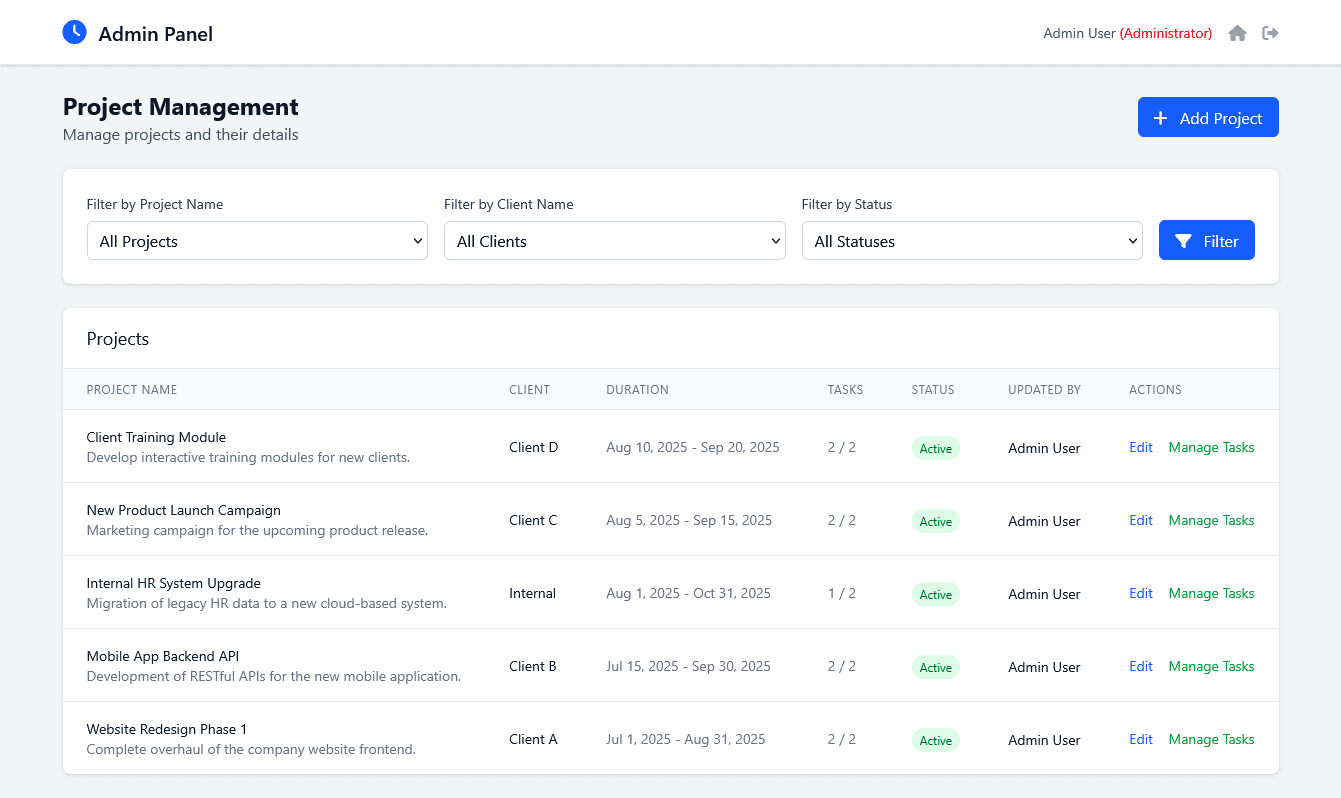The image size is (1341, 798).
Task: Apply filters with the Filter button
Action: (x=1206, y=240)
